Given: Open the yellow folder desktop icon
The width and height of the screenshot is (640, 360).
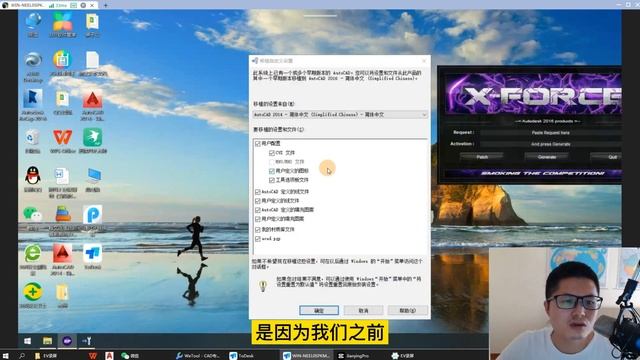Looking at the screenshot, I should click(62, 292).
